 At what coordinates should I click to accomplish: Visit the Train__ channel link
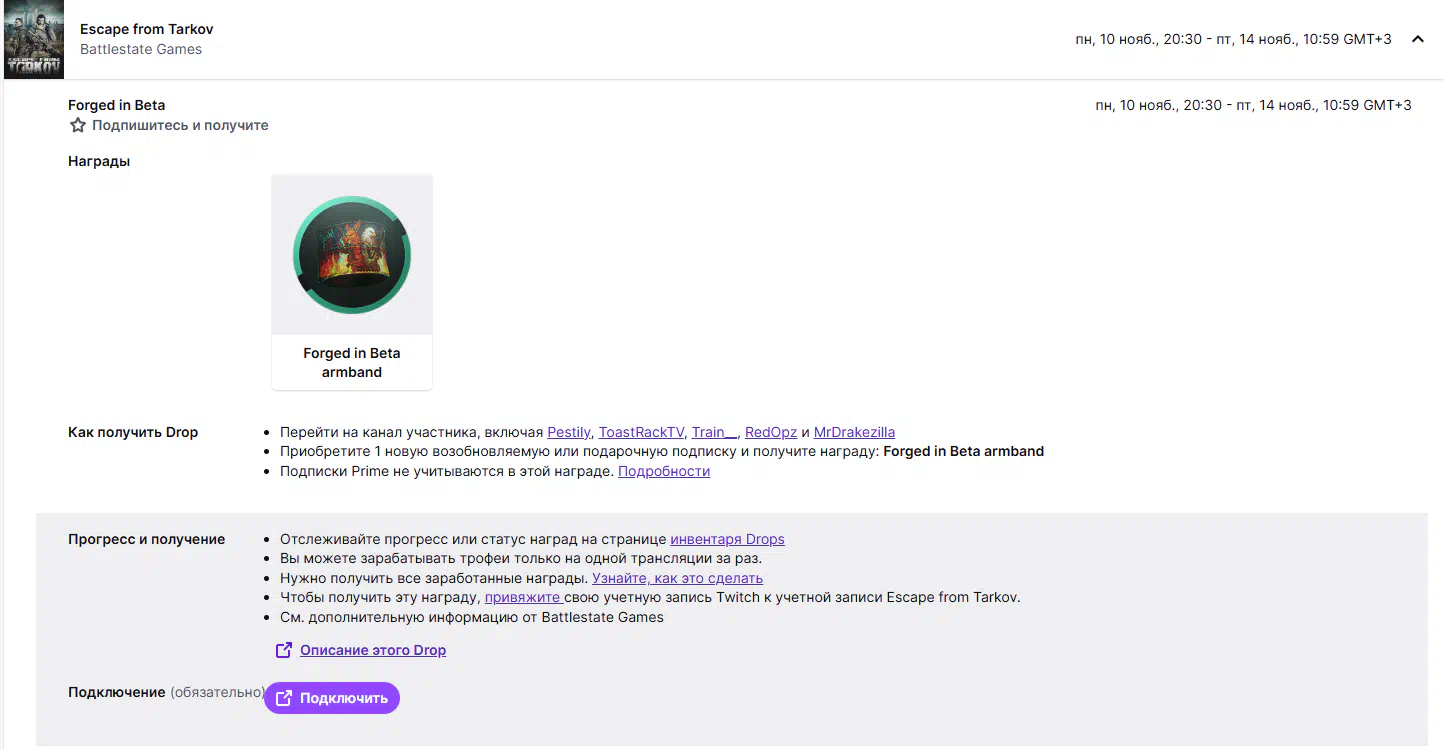pyautogui.click(x=714, y=433)
